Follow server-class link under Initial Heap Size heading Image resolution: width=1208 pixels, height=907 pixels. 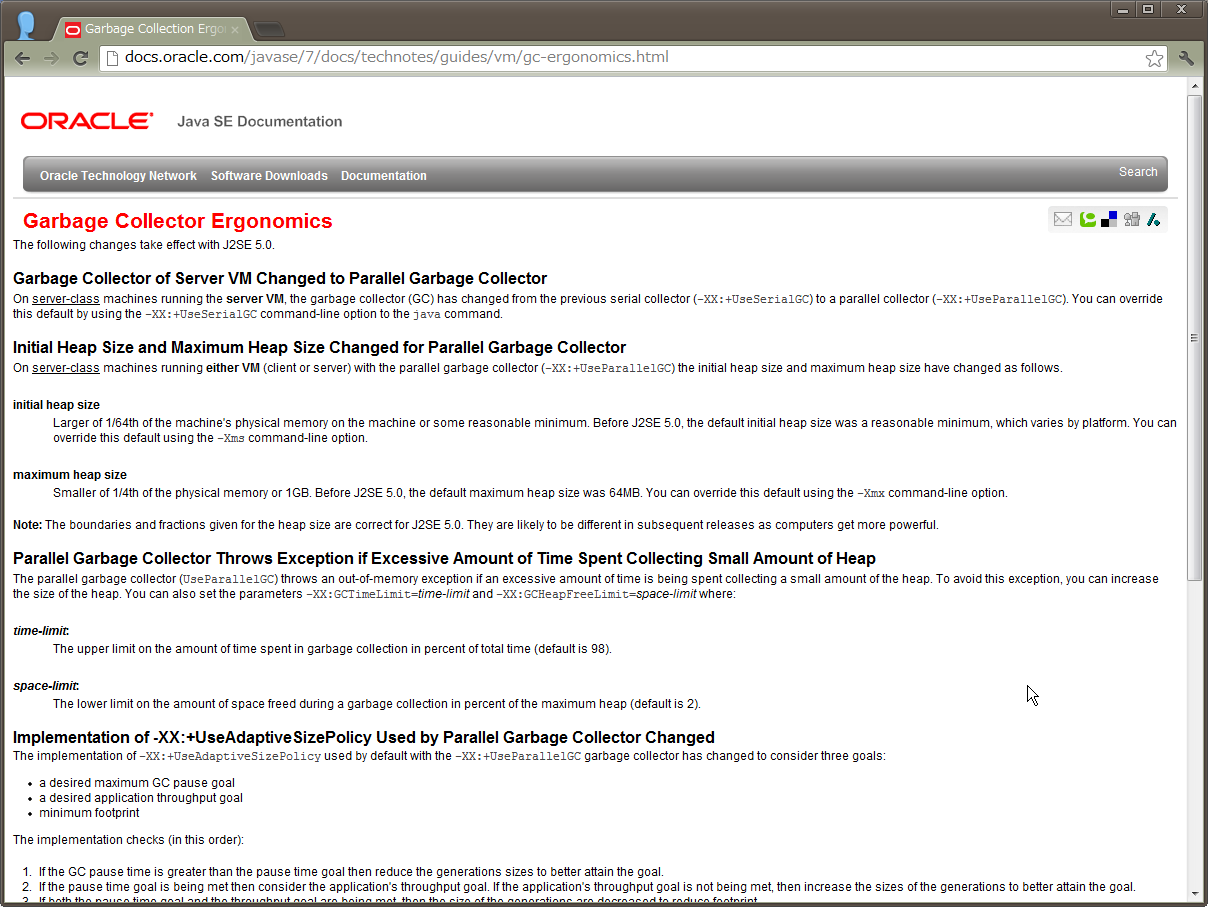point(66,368)
